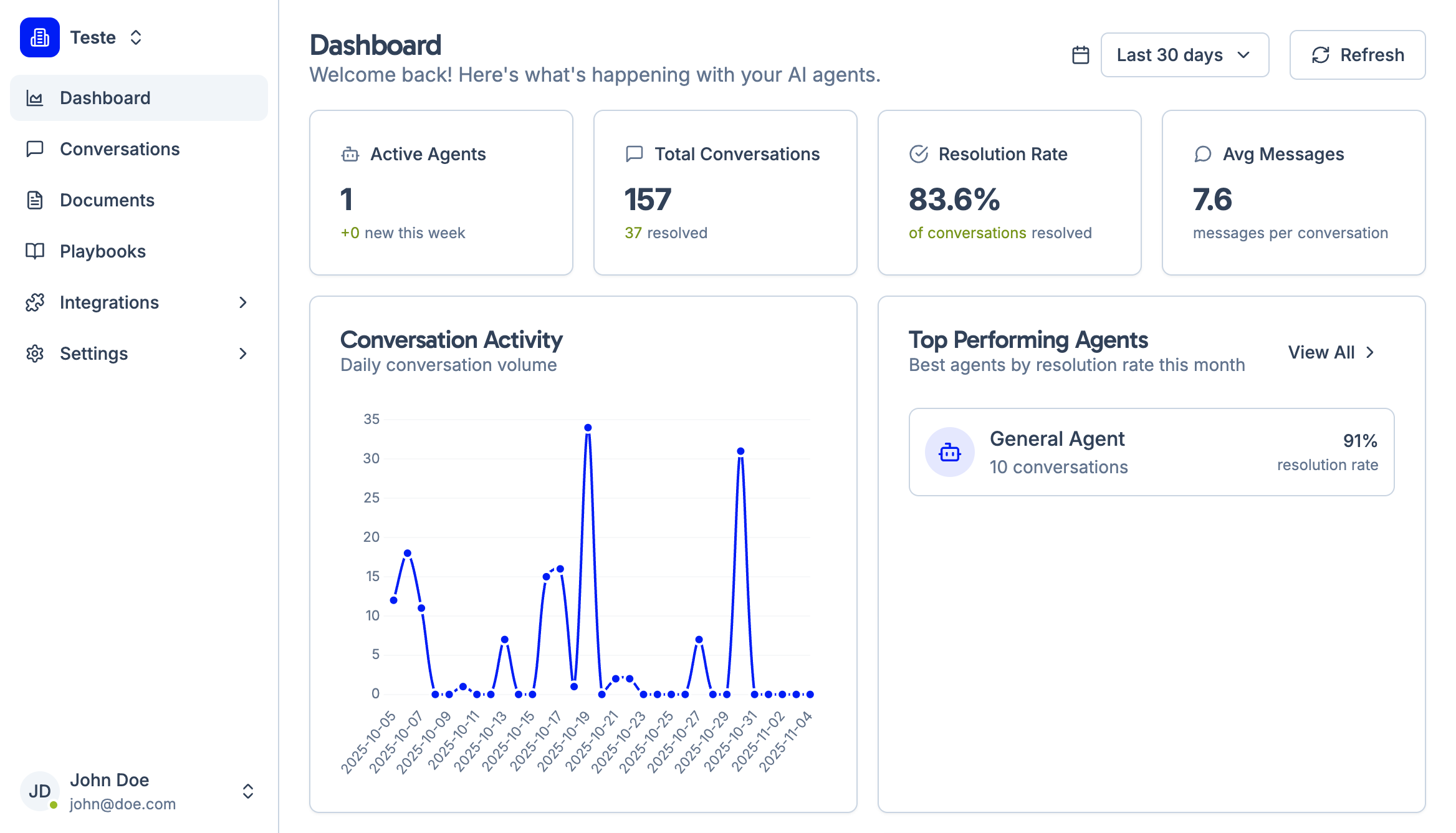The image size is (1456, 833).
Task: Select the Dashboard chart icon in sidebar
Action: [35, 97]
